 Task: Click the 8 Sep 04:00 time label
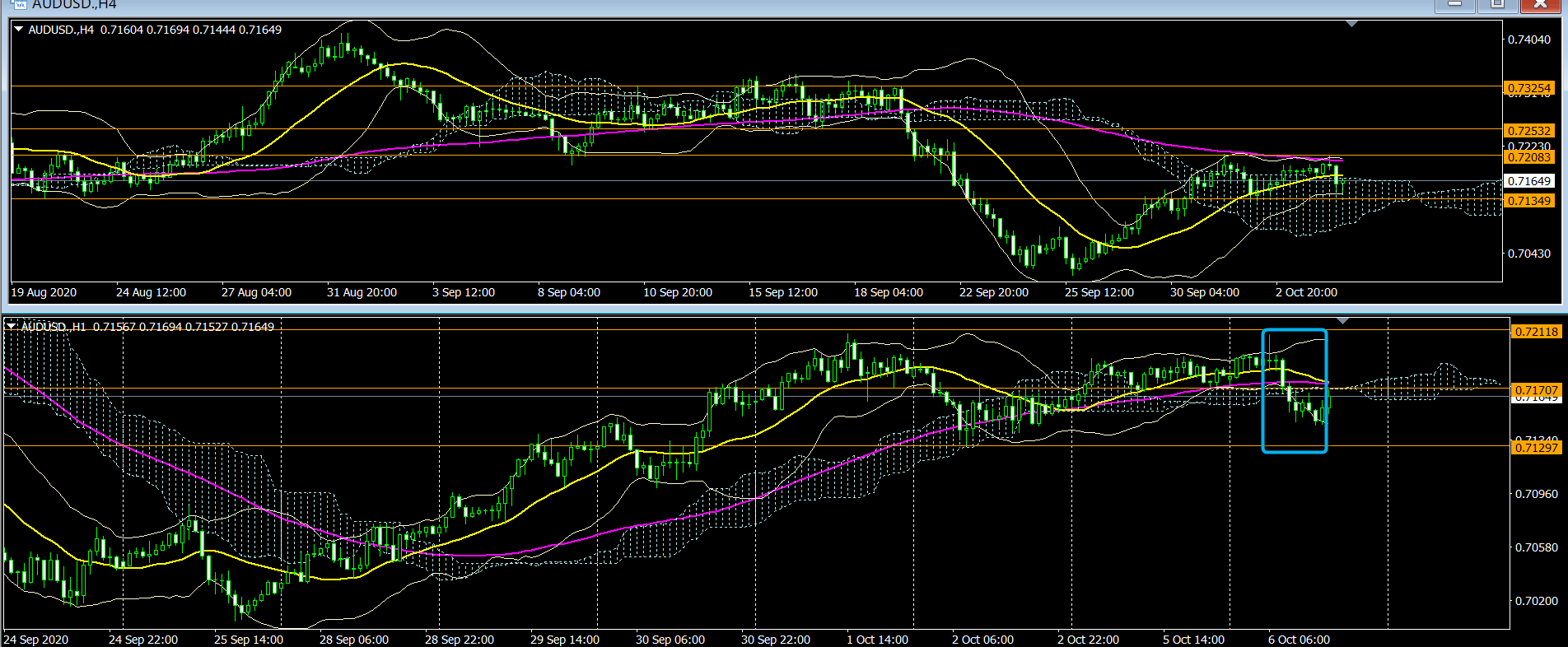click(569, 292)
